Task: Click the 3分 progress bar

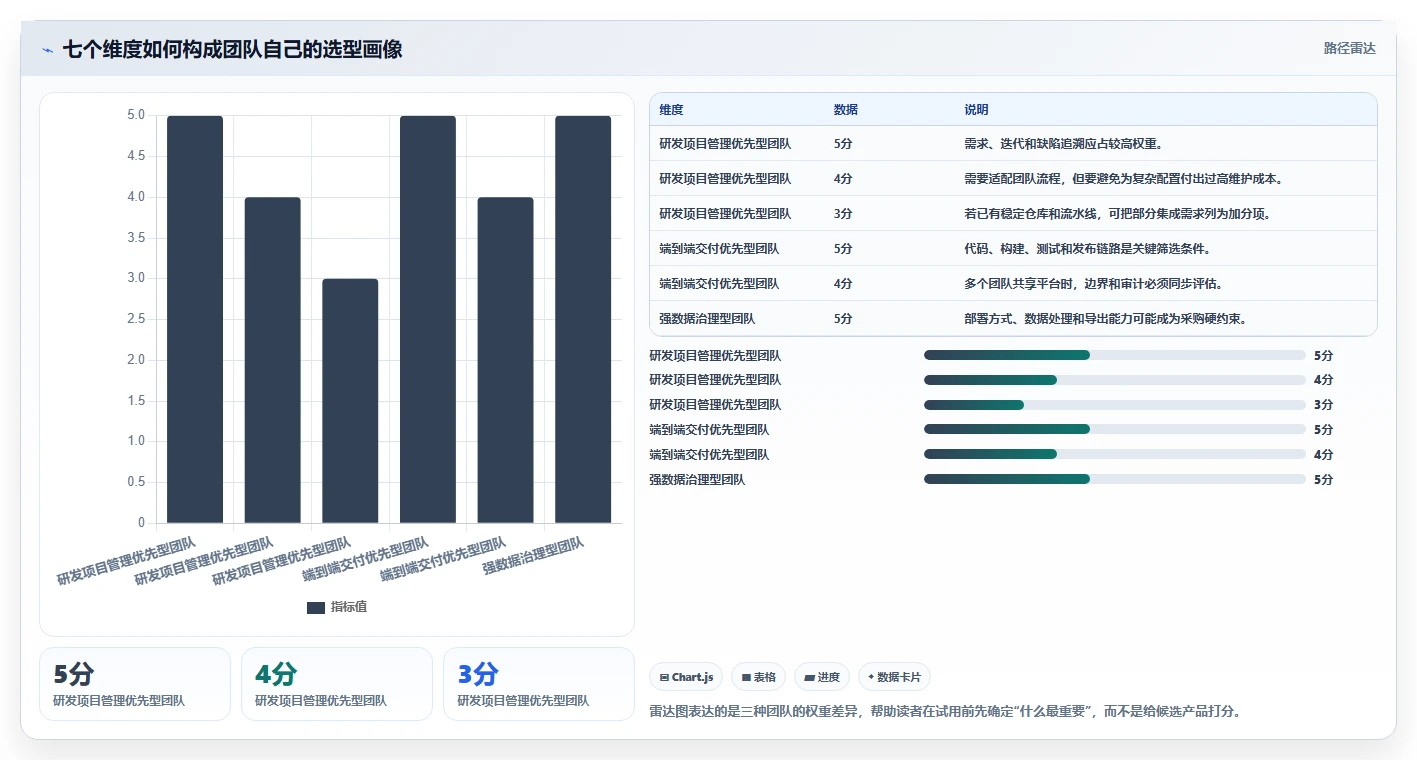Action: click(x=1115, y=405)
